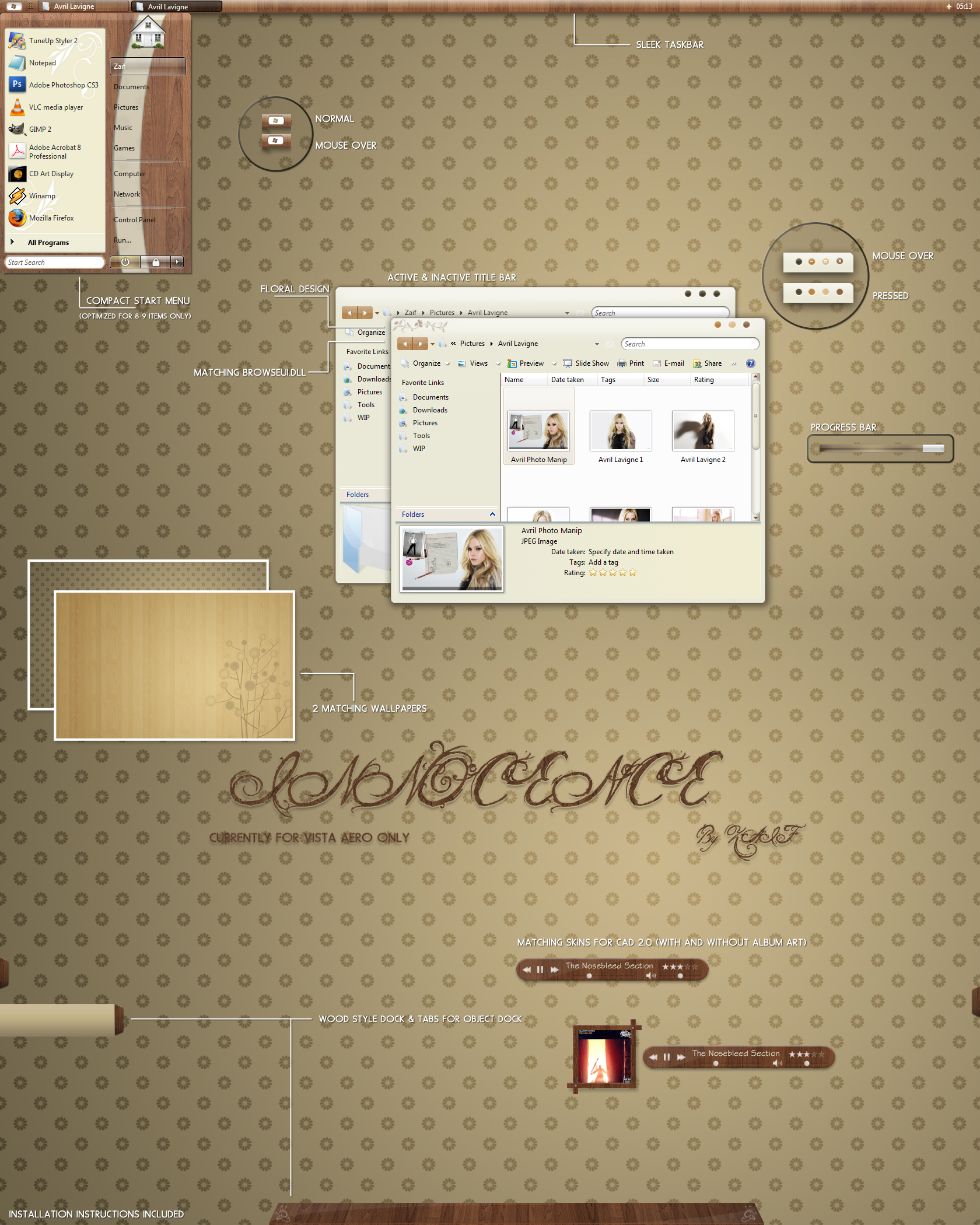Click E-mail in explorer toolbar

(668, 363)
